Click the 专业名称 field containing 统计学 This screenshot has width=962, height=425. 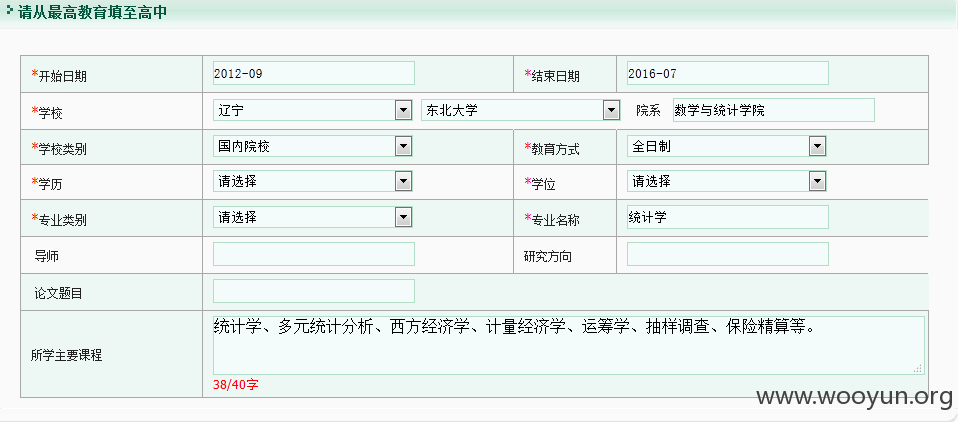point(727,217)
